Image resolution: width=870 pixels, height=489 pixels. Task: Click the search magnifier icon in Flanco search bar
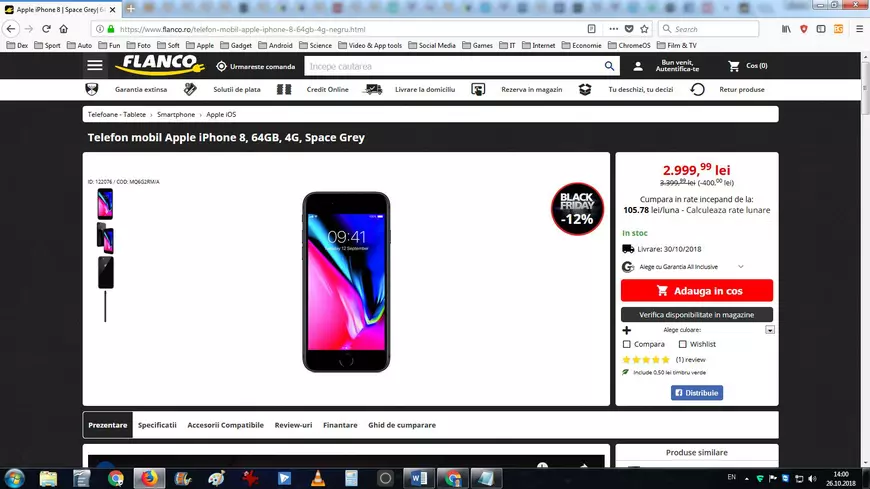(x=609, y=66)
